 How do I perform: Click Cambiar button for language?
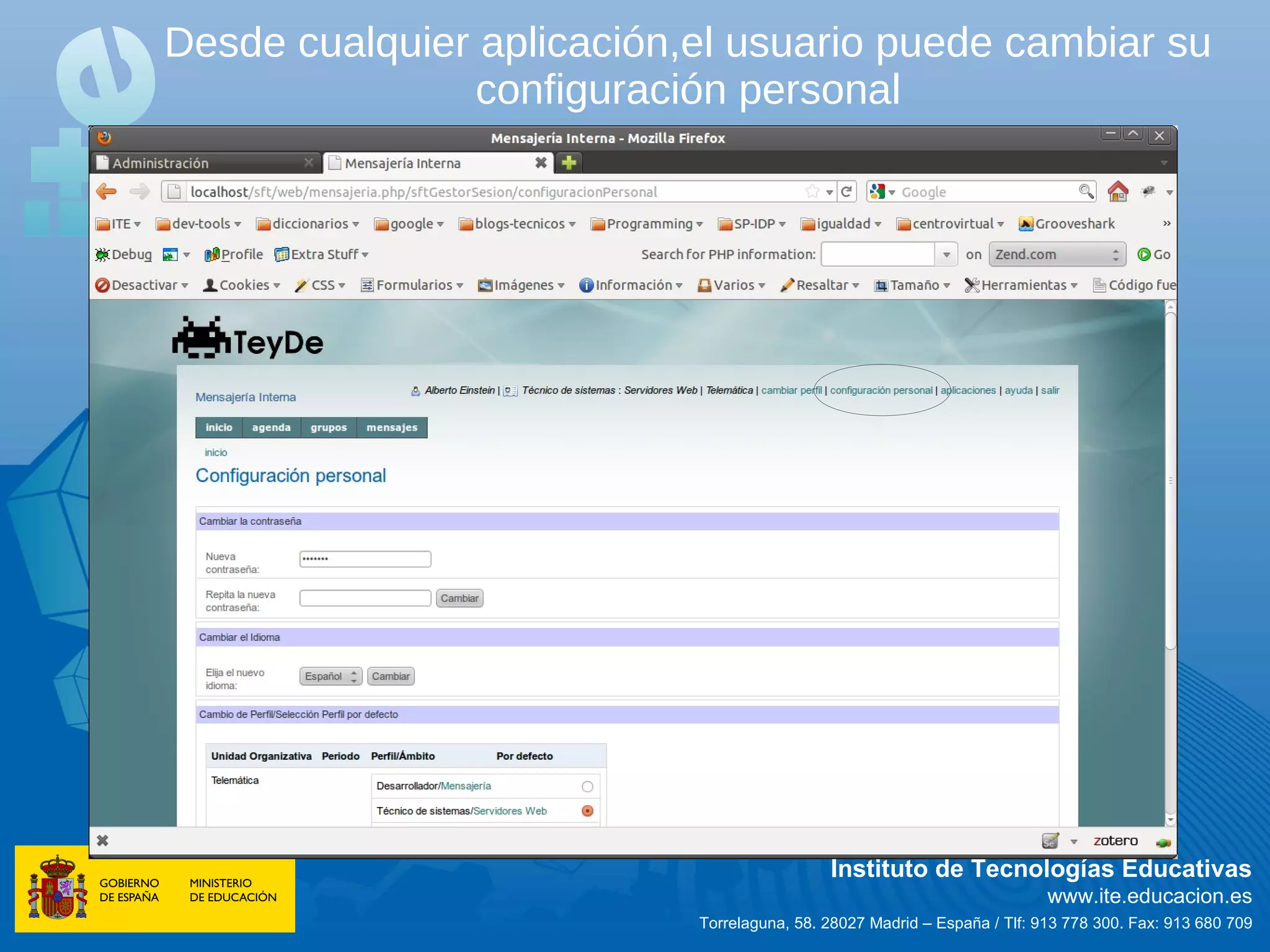391,676
